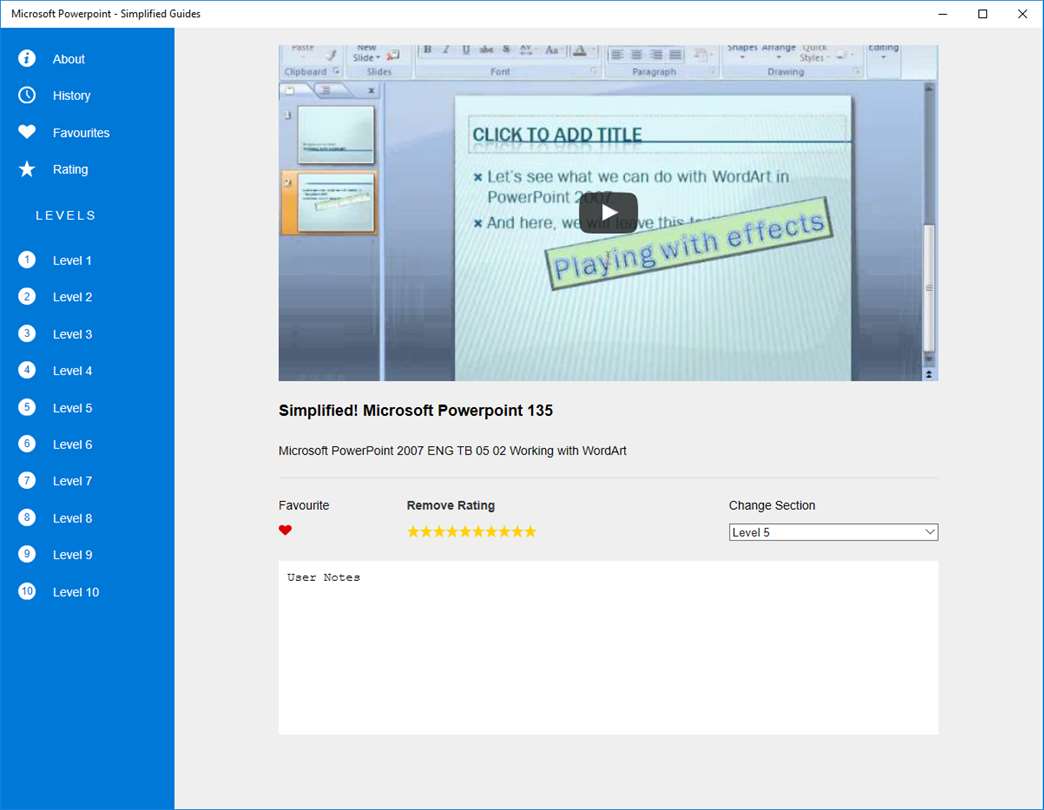The height and width of the screenshot is (810, 1044).
Task: Click the About info icon
Action: 27,59
